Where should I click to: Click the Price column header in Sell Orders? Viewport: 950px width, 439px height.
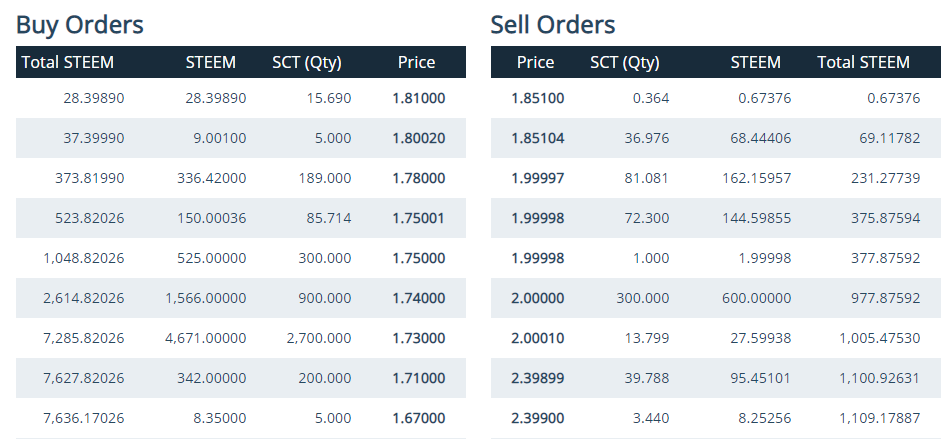pyautogui.click(x=535, y=62)
